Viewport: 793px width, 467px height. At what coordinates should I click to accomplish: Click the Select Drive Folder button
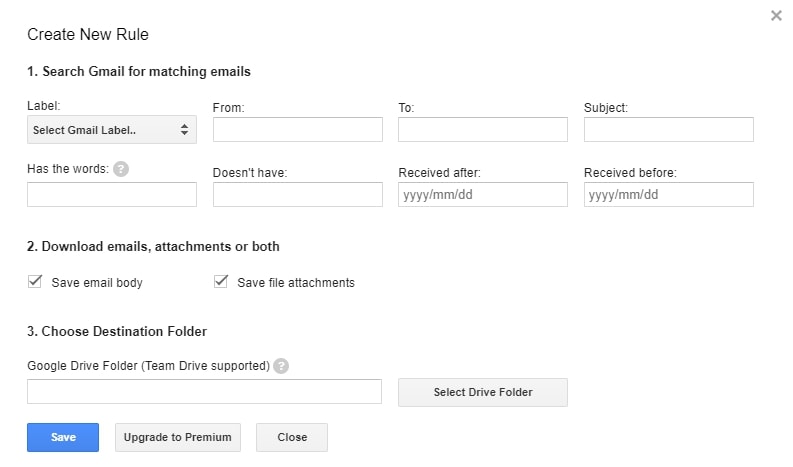[x=483, y=392]
